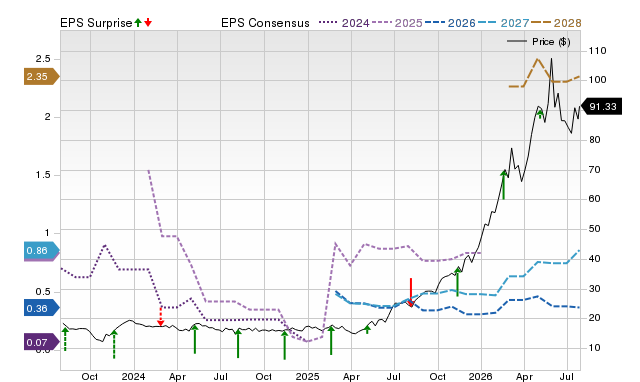Click the red down surprise arrow near August 2025
The image size is (640, 382).
(411, 292)
